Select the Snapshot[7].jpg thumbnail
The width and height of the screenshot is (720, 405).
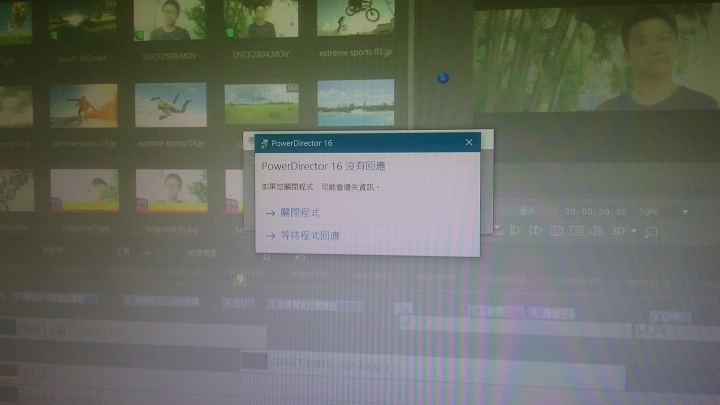[84, 190]
